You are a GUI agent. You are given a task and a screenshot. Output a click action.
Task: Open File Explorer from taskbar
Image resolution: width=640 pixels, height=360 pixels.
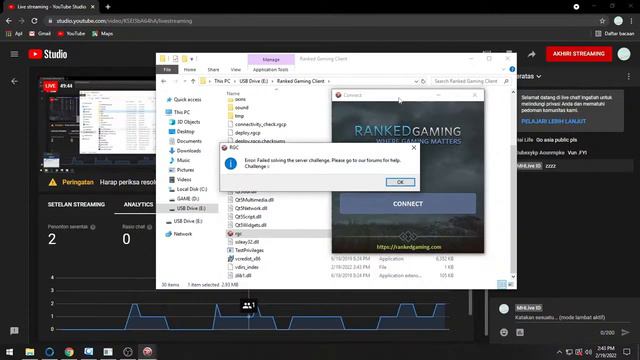click(30, 351)
